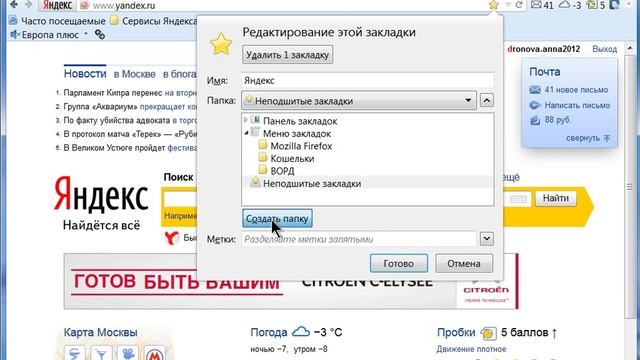
Task: Click the envelope icon beside 41 новое письмо
Action: click(x=535, y=90)
